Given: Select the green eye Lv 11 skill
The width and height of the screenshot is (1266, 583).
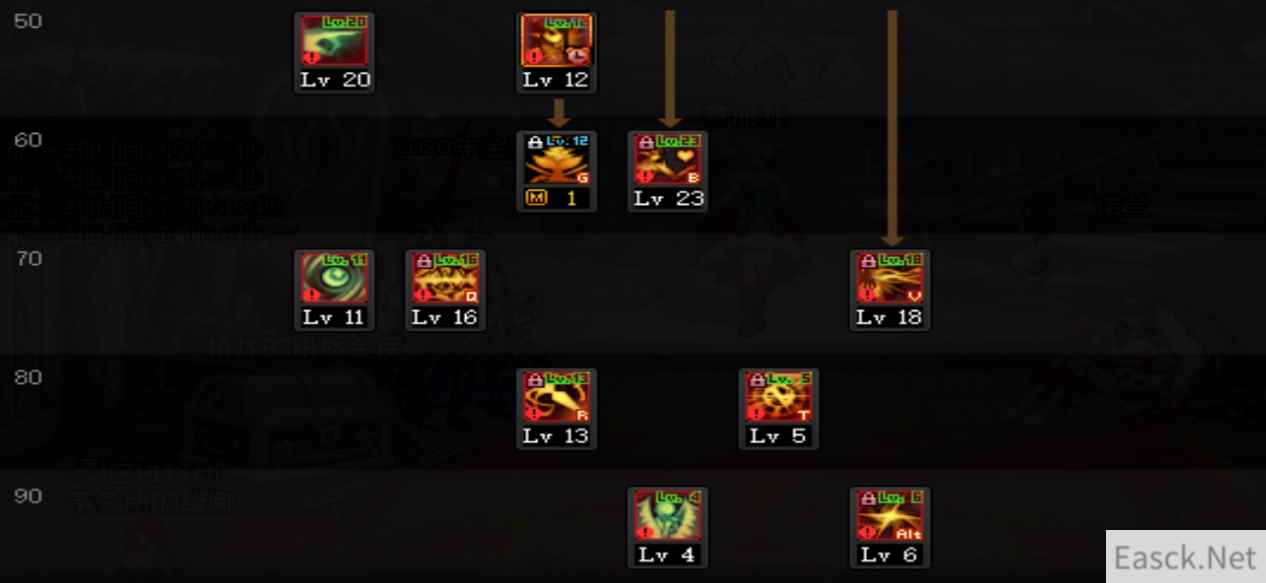Looking at the screenshot, I should coord(334,279).
